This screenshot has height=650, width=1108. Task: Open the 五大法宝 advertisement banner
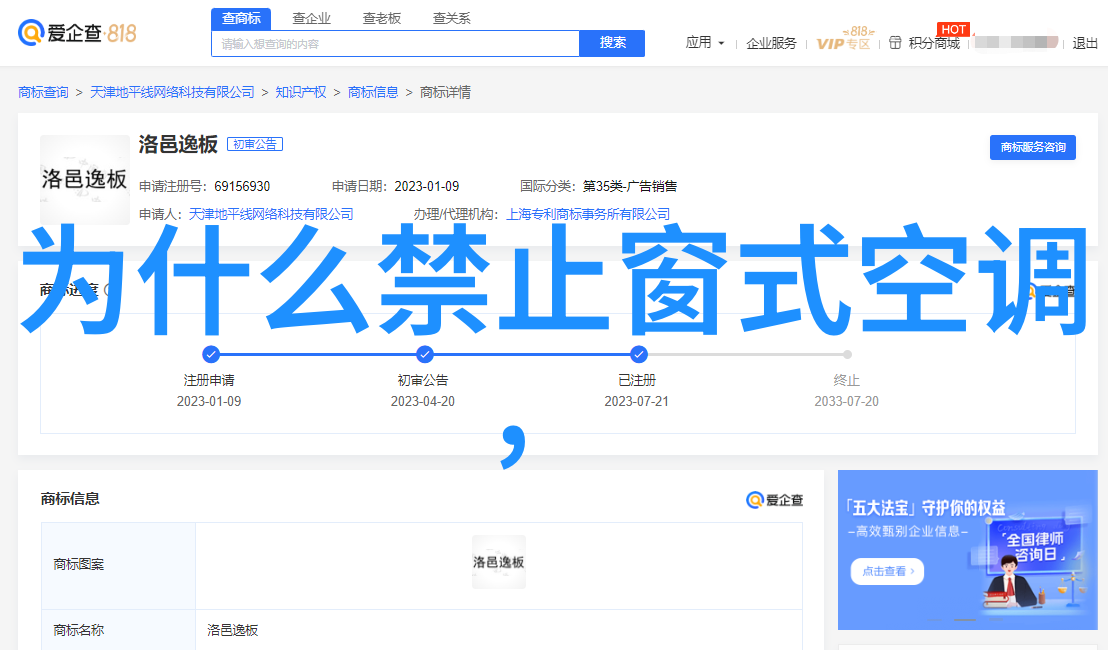pyautogui.click(x=967, y=550)
